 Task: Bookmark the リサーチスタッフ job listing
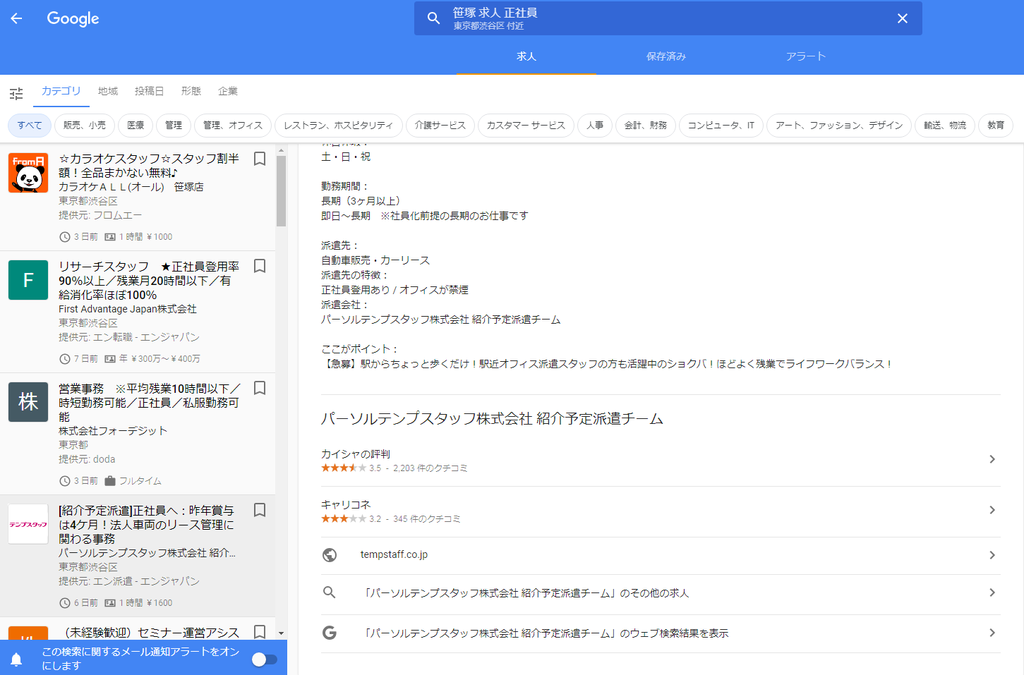259,265
